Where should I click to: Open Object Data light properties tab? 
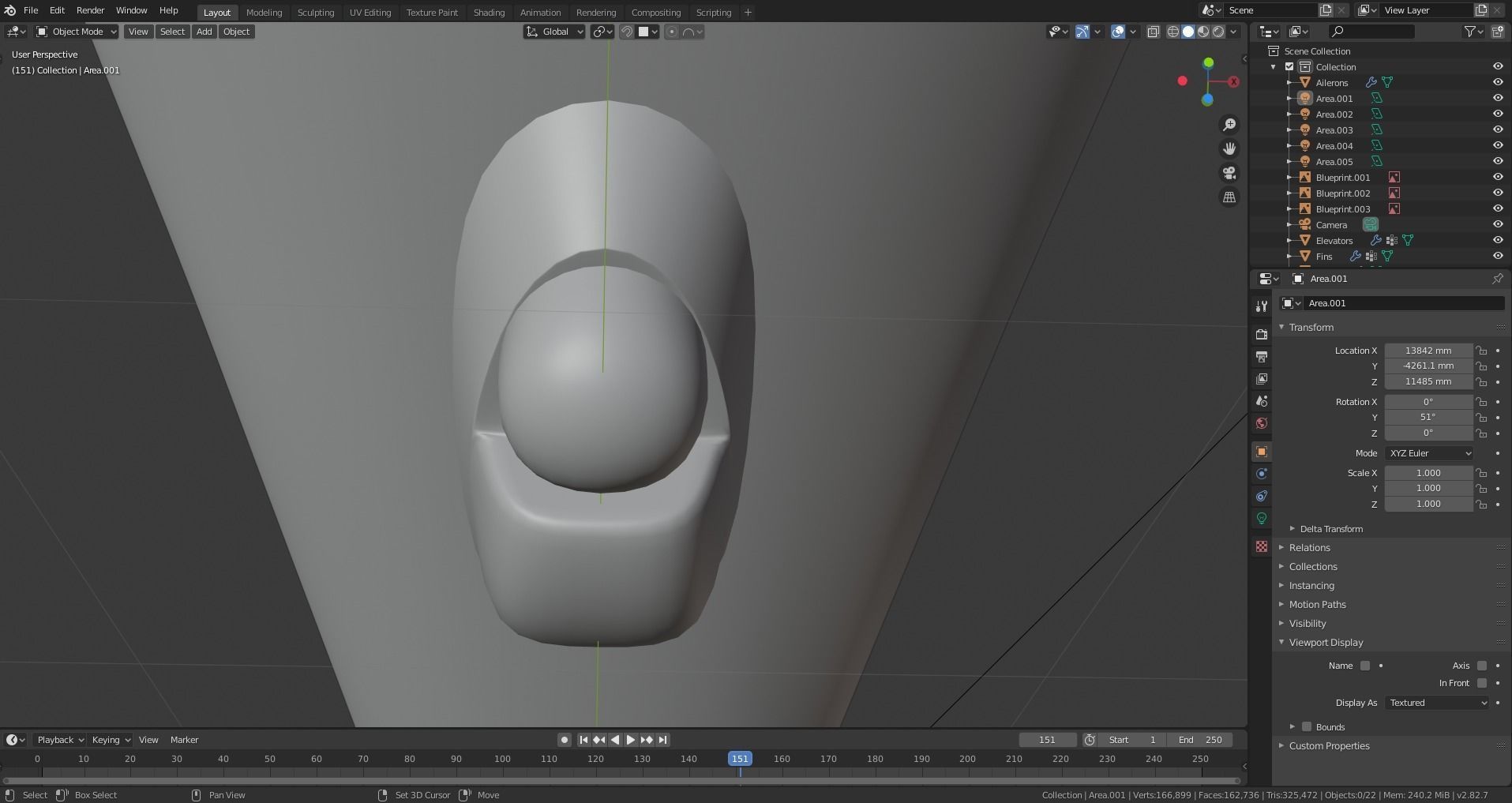[x=1262, y=518]
